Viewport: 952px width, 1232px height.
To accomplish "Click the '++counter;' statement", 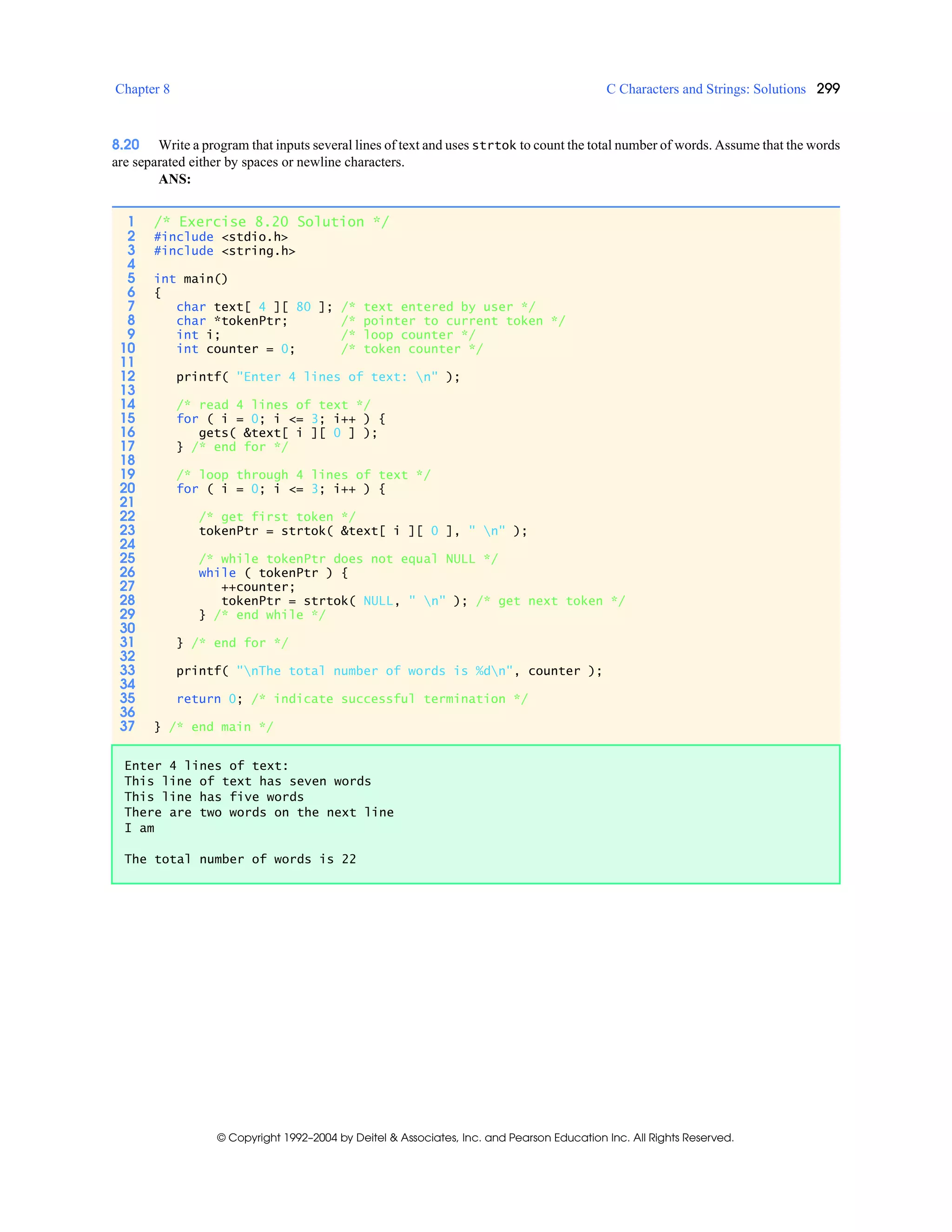I will click(x=258, y=587).
